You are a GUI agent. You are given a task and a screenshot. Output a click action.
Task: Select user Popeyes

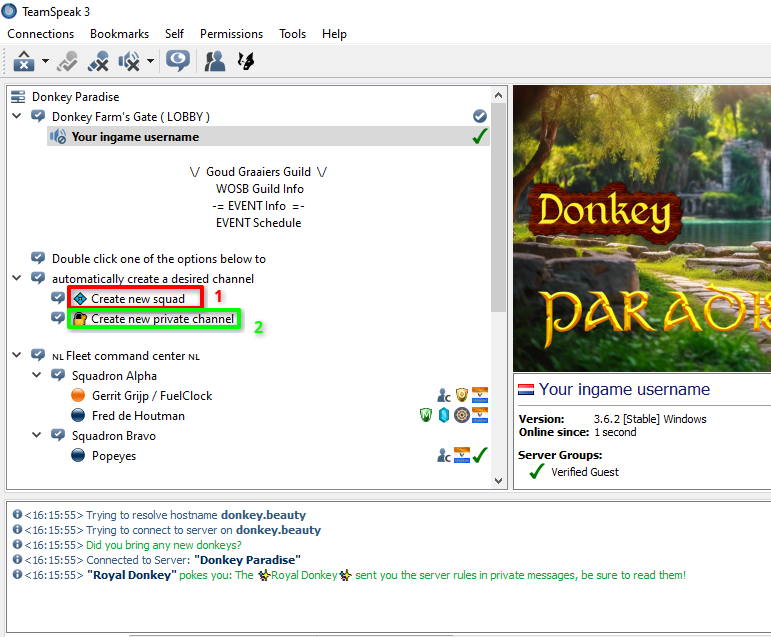[x=114, y=456]
